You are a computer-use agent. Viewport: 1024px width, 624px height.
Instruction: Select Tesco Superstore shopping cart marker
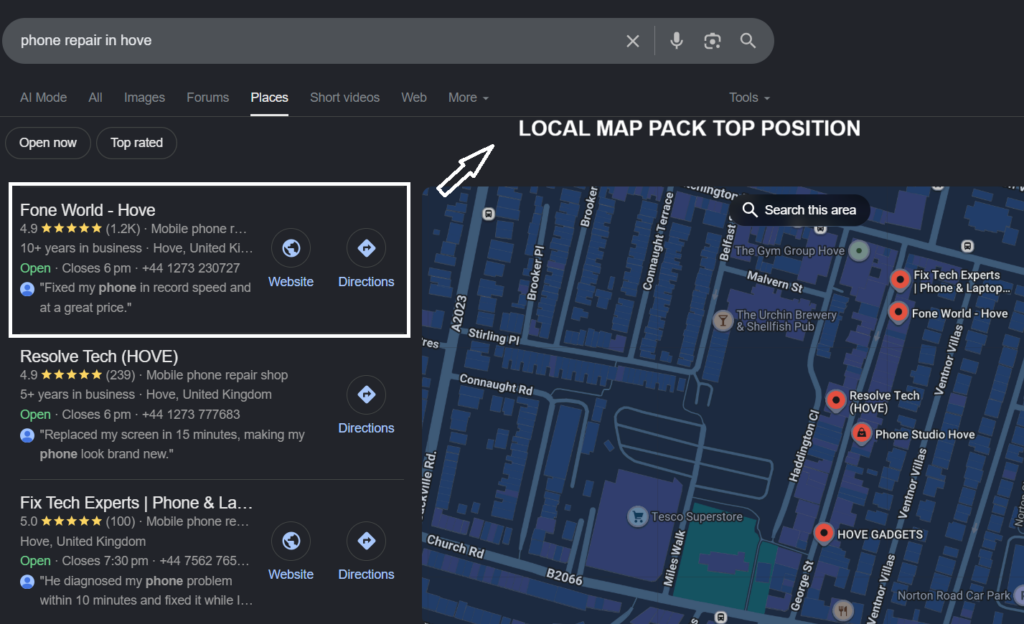[x=637, y=516]
